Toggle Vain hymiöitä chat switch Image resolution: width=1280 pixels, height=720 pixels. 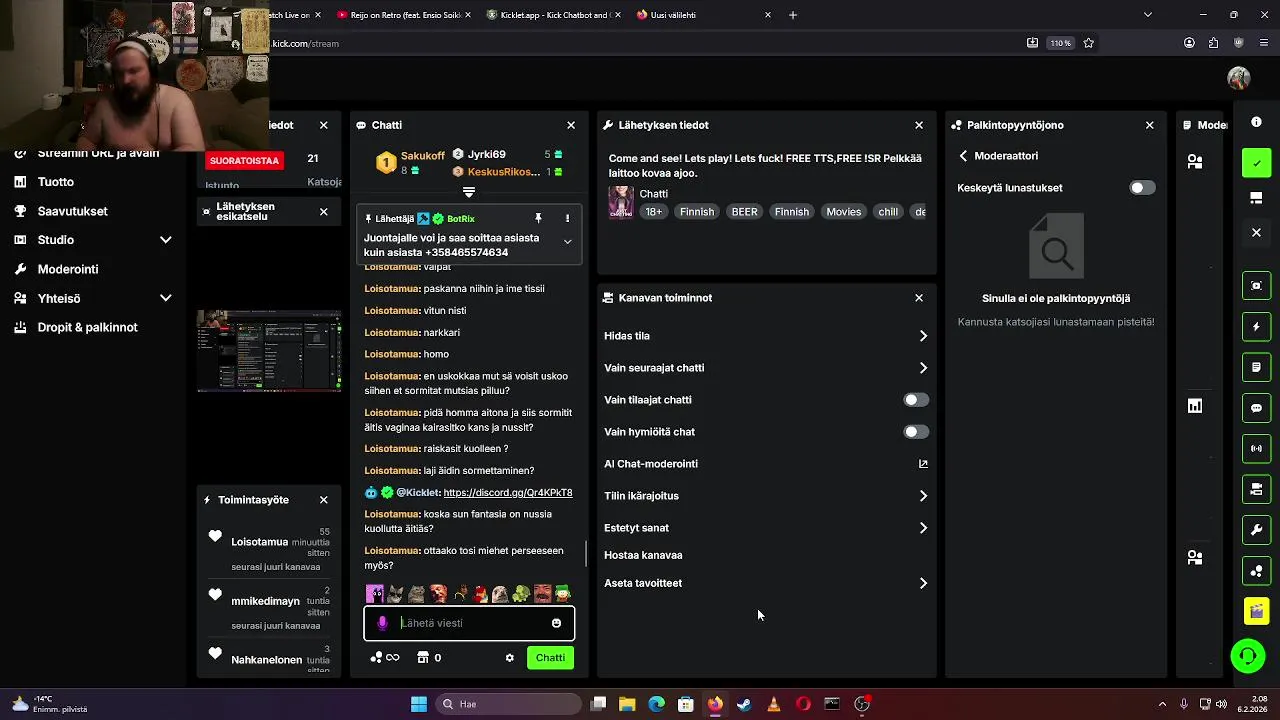coord(916,432)
